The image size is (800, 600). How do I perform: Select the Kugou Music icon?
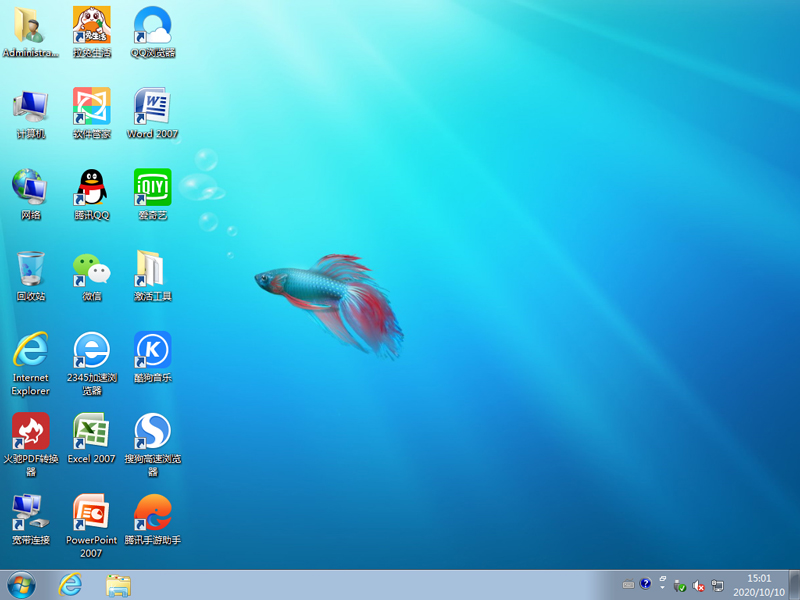click(x=152, y=351)
